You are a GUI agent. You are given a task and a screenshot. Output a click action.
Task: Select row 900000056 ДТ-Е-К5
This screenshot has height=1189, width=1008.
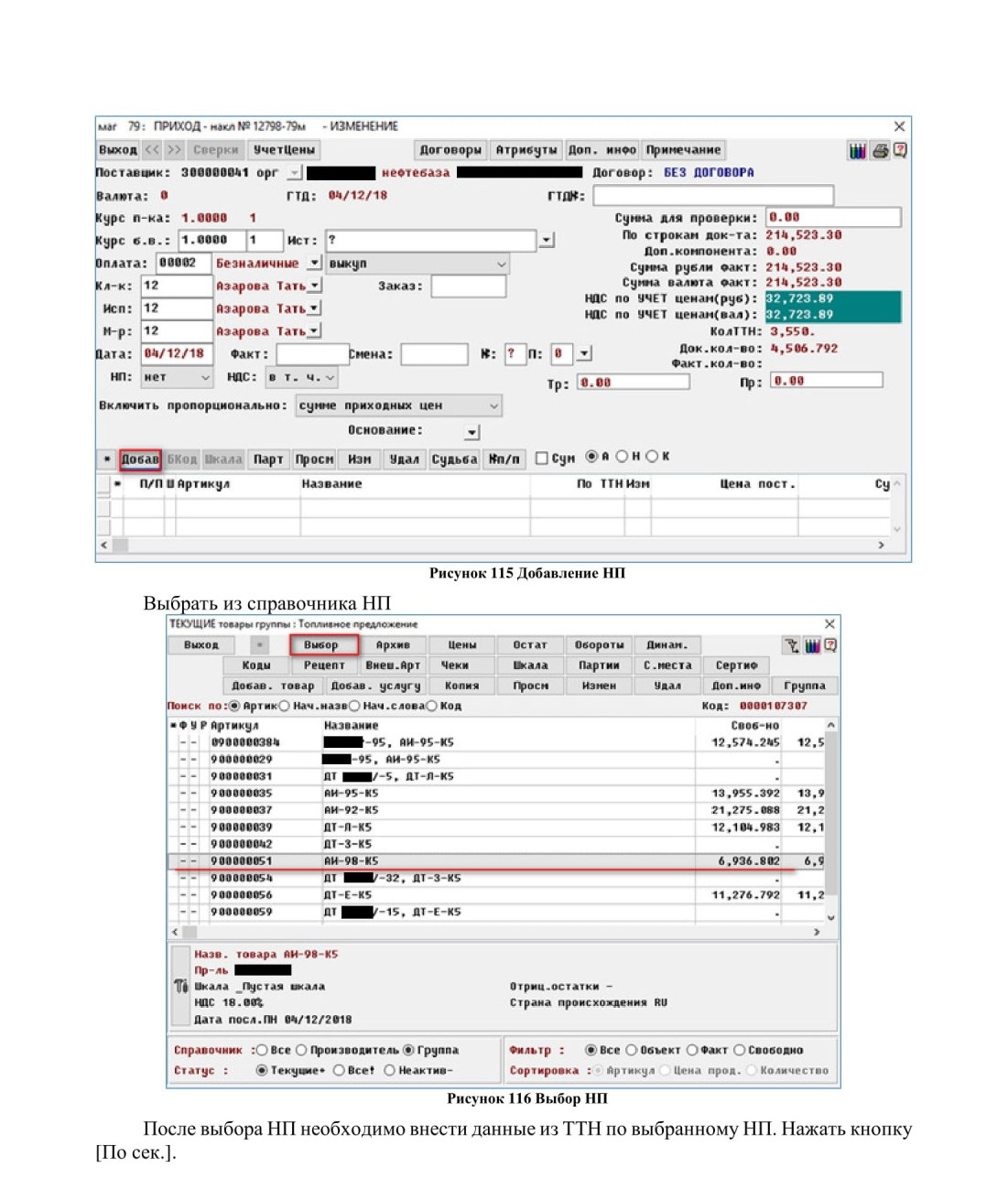(x=496, y=895)
